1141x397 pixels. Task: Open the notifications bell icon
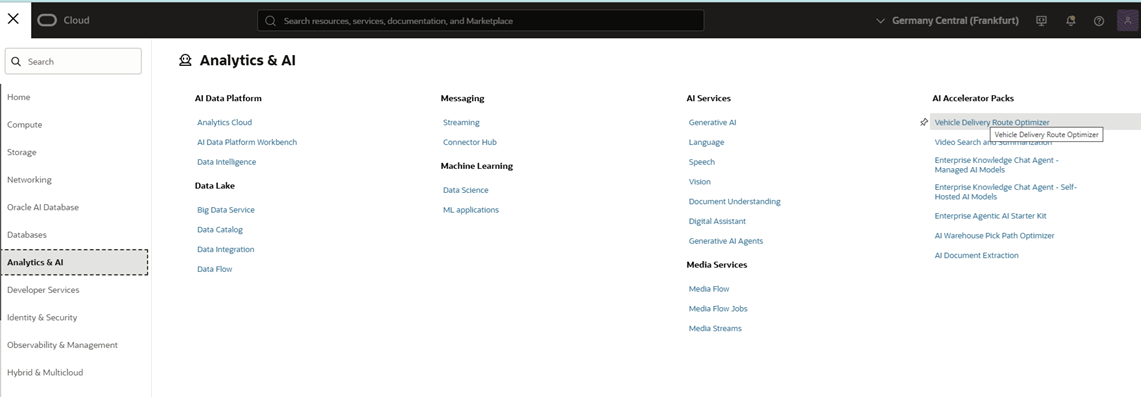[x=1070, y=21]
